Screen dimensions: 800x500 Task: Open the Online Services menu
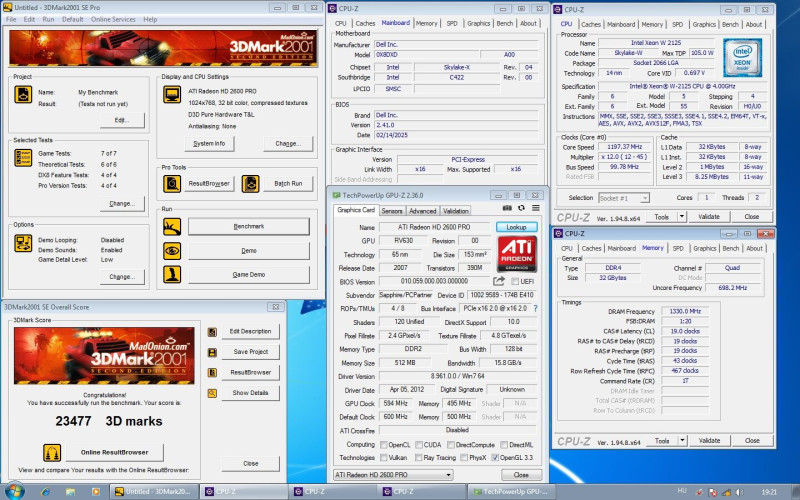click(112, 19)
